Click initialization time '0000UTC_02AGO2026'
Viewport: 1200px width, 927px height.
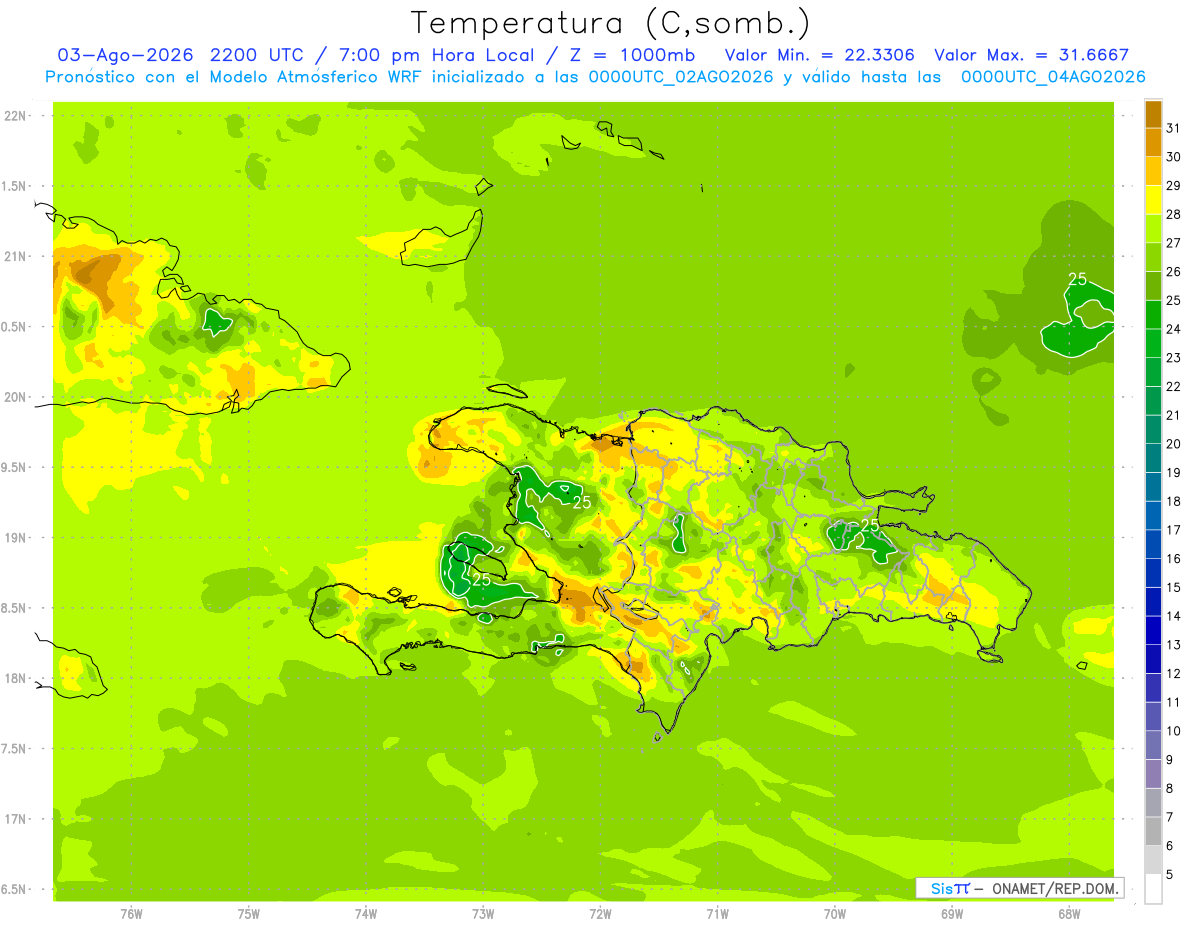(681, 77)
